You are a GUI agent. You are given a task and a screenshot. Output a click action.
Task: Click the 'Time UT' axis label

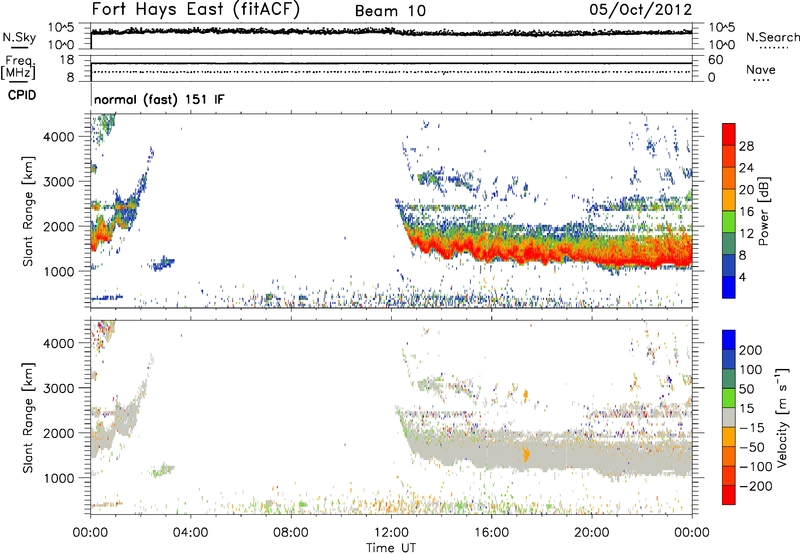tap(391, 547)
